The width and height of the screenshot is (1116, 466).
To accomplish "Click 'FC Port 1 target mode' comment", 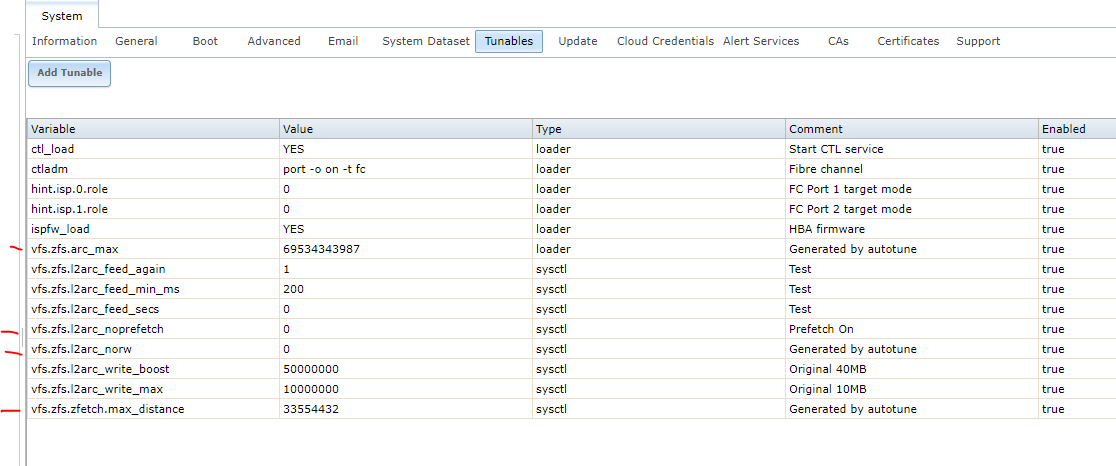I will pos(851,189).
